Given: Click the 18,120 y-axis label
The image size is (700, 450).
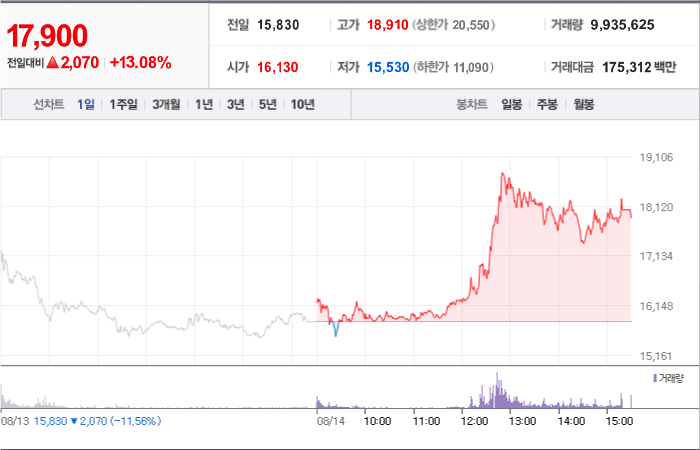Looking at the screenshot, I should pyautogui.click(x=656, y=207).
